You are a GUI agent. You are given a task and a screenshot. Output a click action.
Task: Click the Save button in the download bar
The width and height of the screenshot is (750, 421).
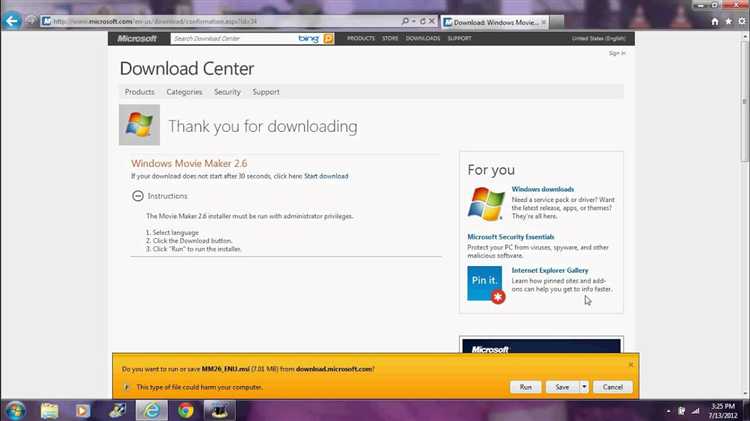562,387
